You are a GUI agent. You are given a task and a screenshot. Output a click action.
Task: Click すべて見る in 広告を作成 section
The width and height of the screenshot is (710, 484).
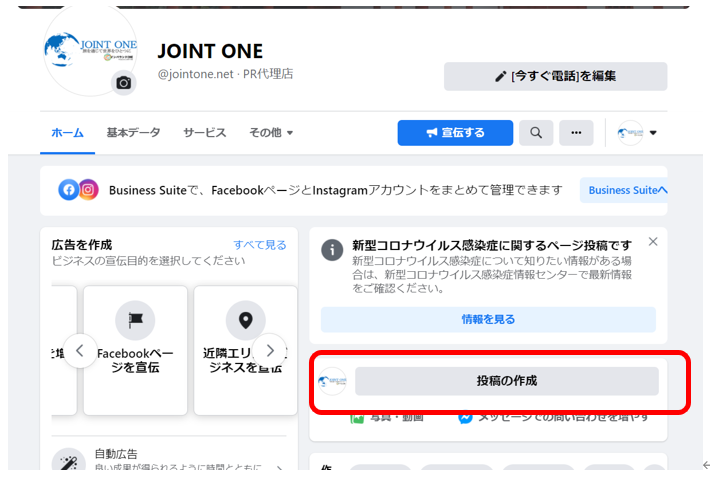pos(260,245)
